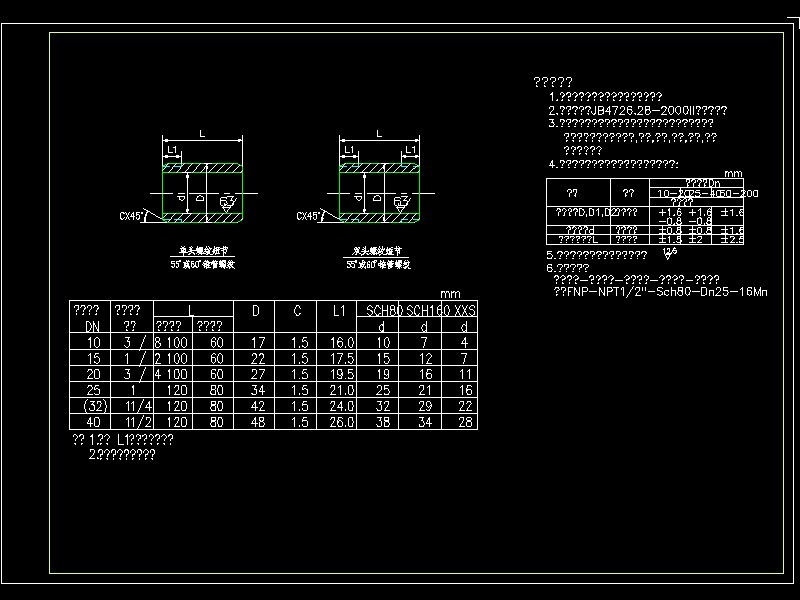This screenshot has width=800, height=600.
Task: Select the SCH80 value '38' in the DN 40 row
Action: coord(383,422)
